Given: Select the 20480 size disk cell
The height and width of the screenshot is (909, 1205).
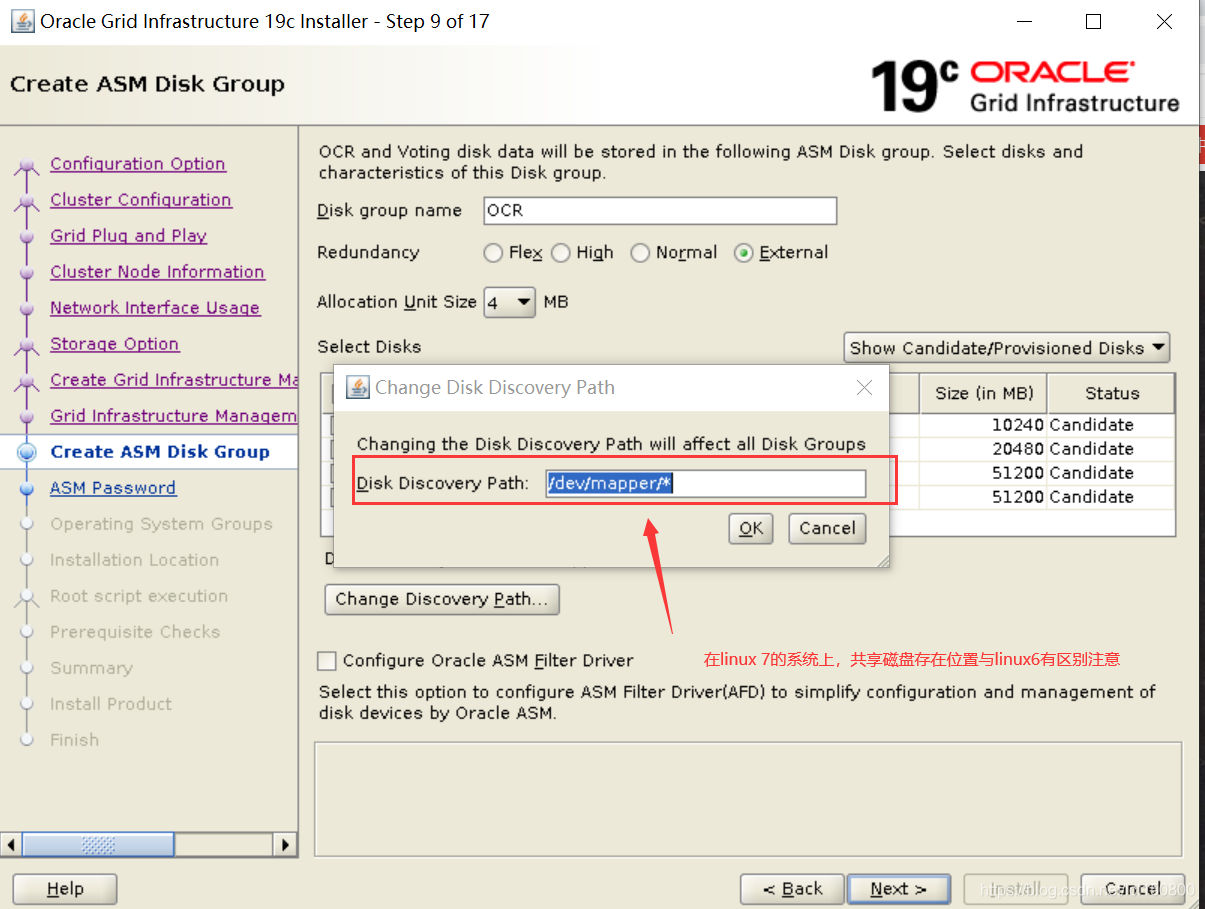Looking at the screenshot, I should pyautogui.click(x=983, y=449).
